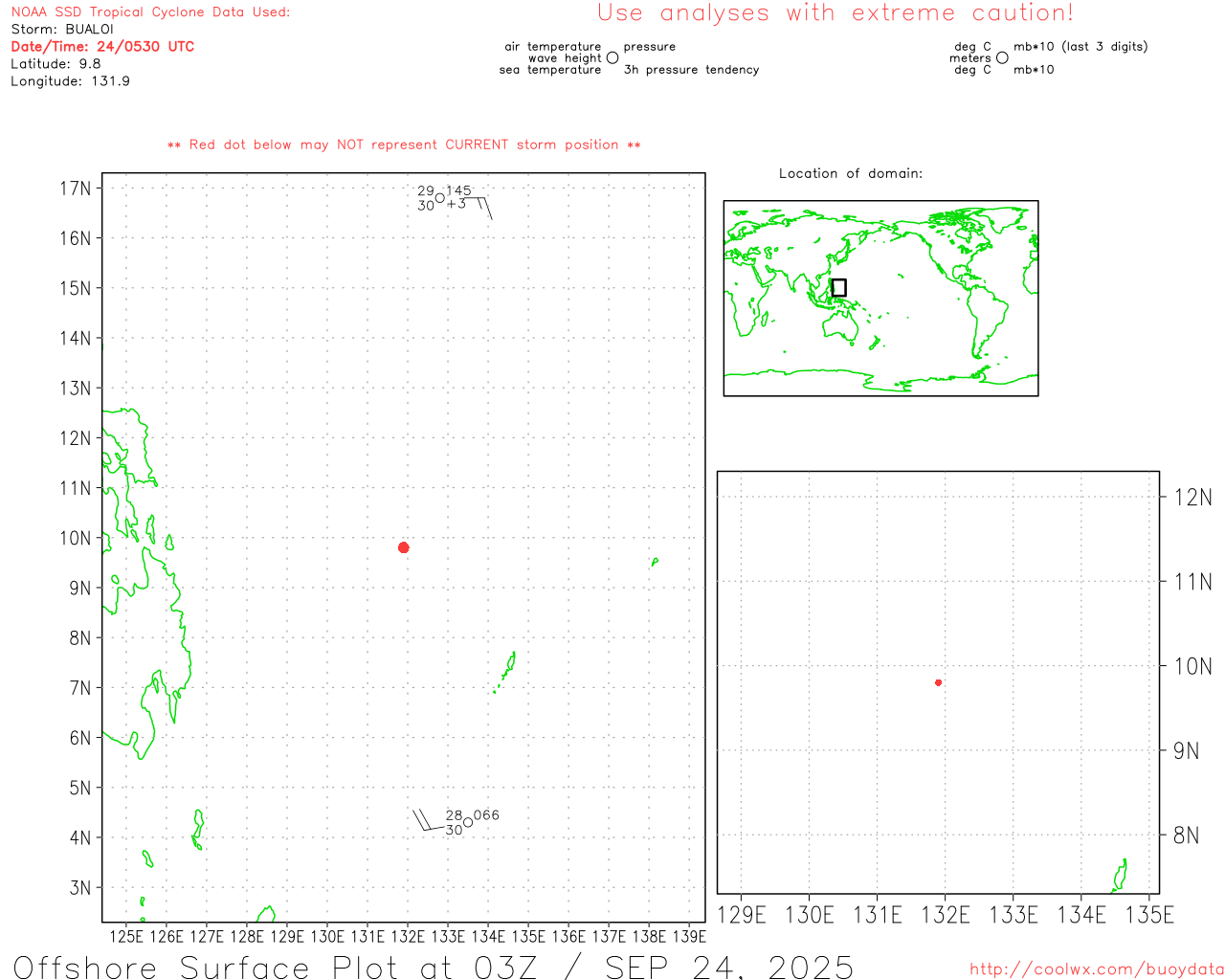Click the world map domain locator thumbnail
This screenshot has width=1225, height=980.
[880, 299]
